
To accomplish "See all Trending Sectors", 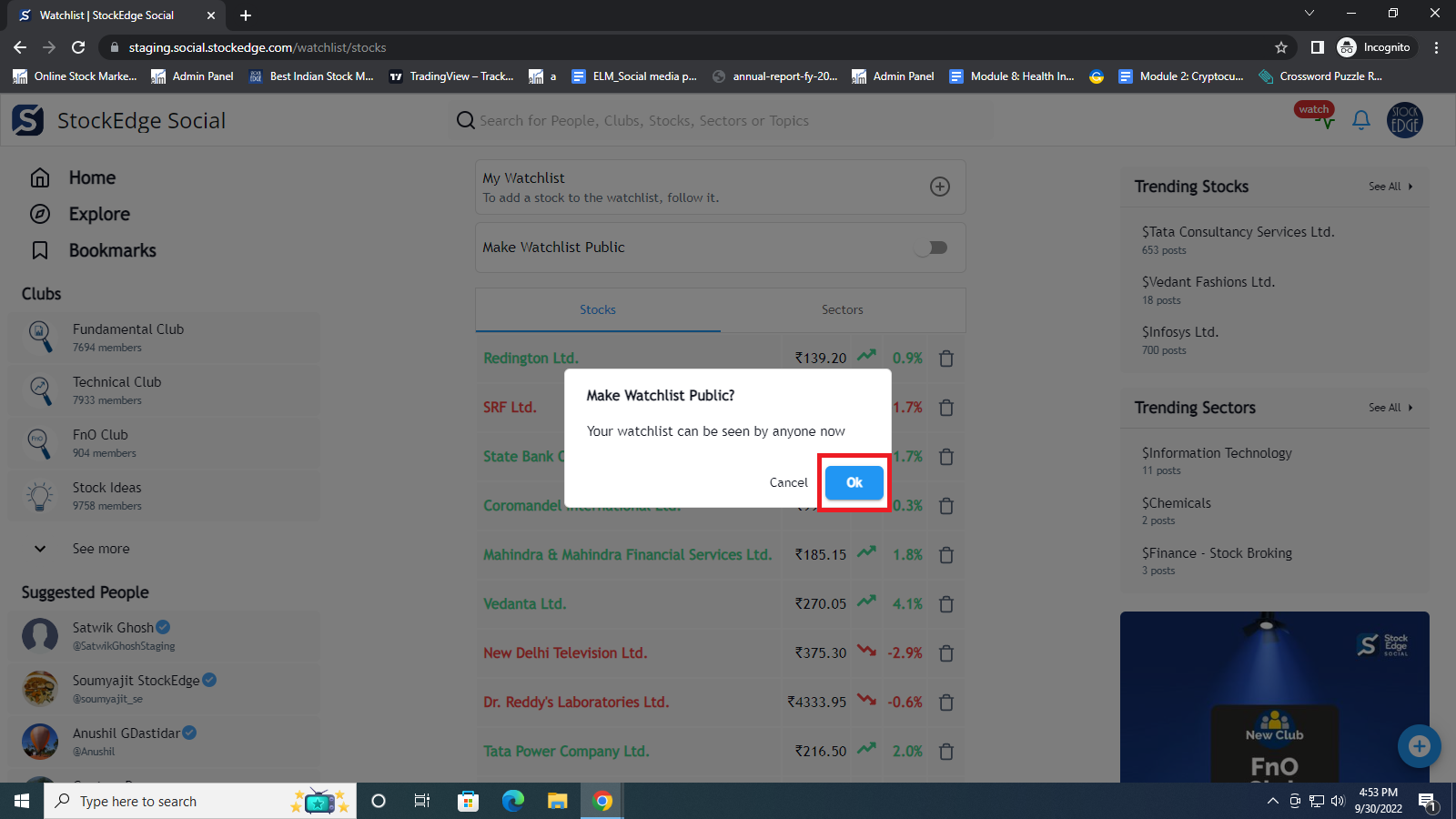I will coord(1390,408).
